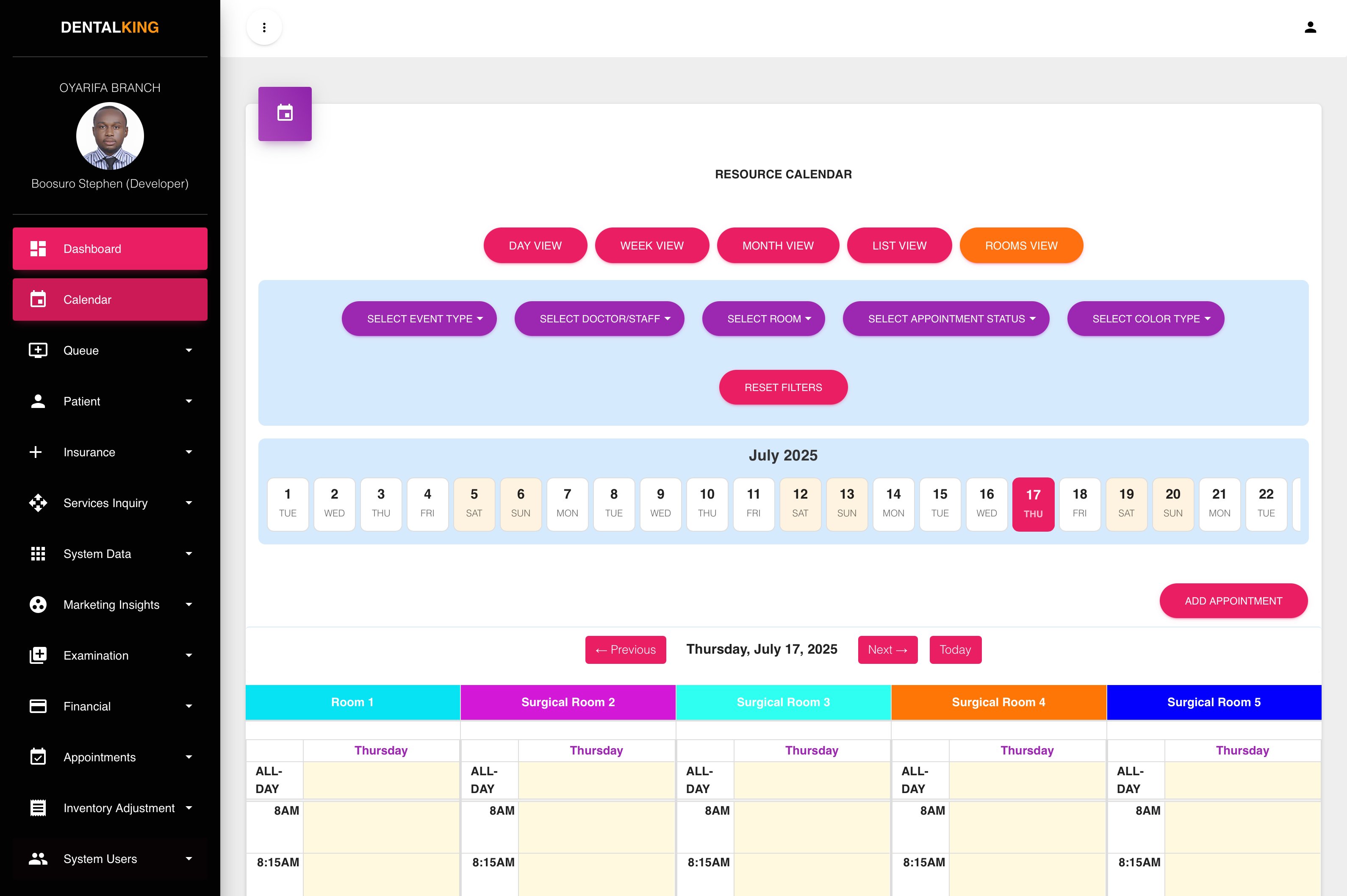Click the Surgical Room 4 orange header
This screenshot has height=896, width=1347.
(x=998, y=702)
